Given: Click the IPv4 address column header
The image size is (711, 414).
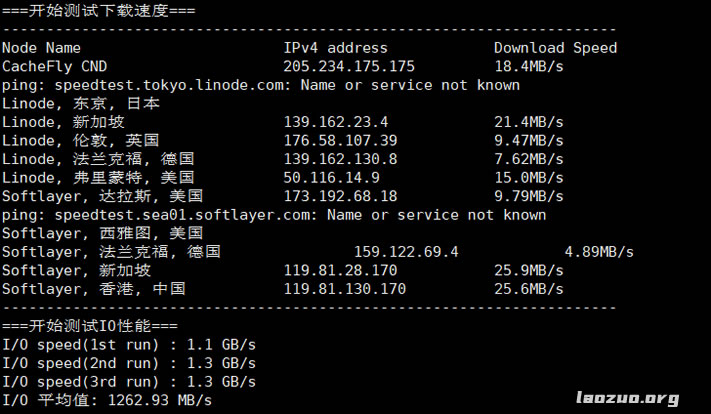Looking at the screenshot, I should [335, 48].
